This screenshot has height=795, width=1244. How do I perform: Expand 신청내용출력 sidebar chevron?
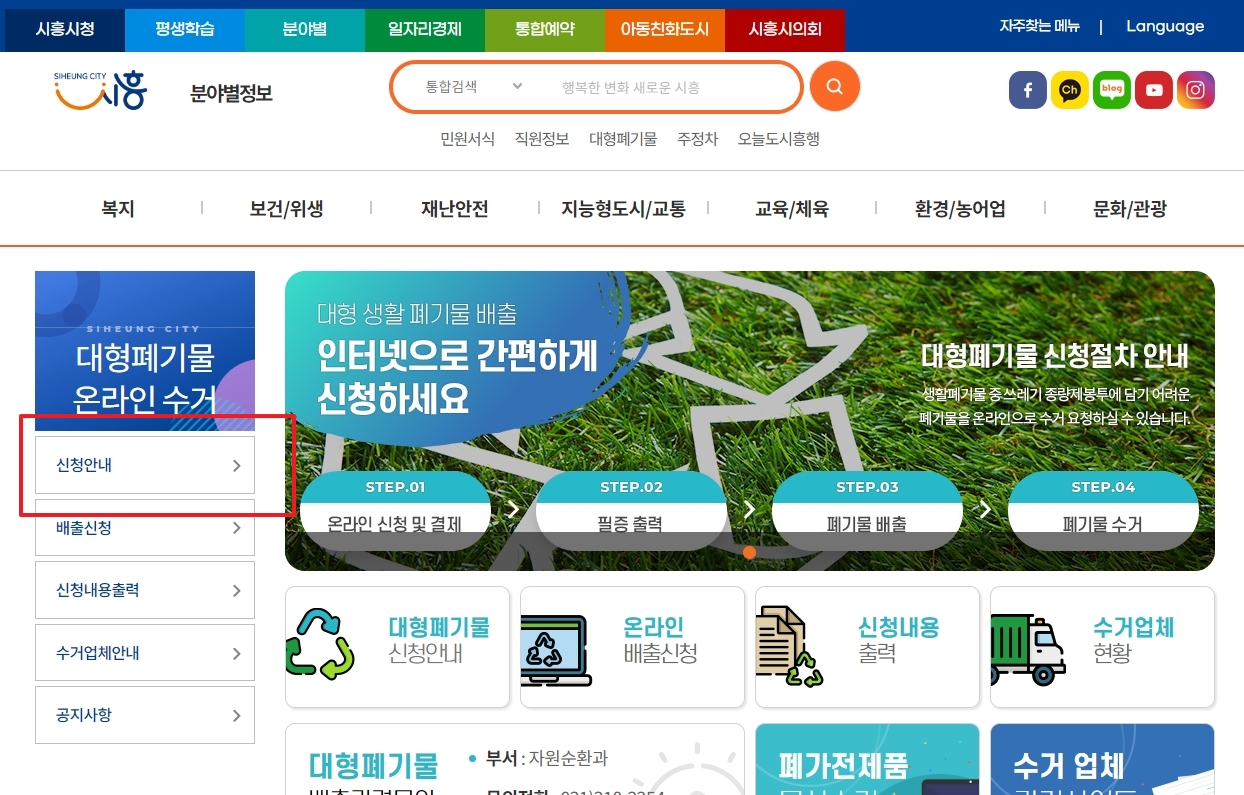coord(236,591)
